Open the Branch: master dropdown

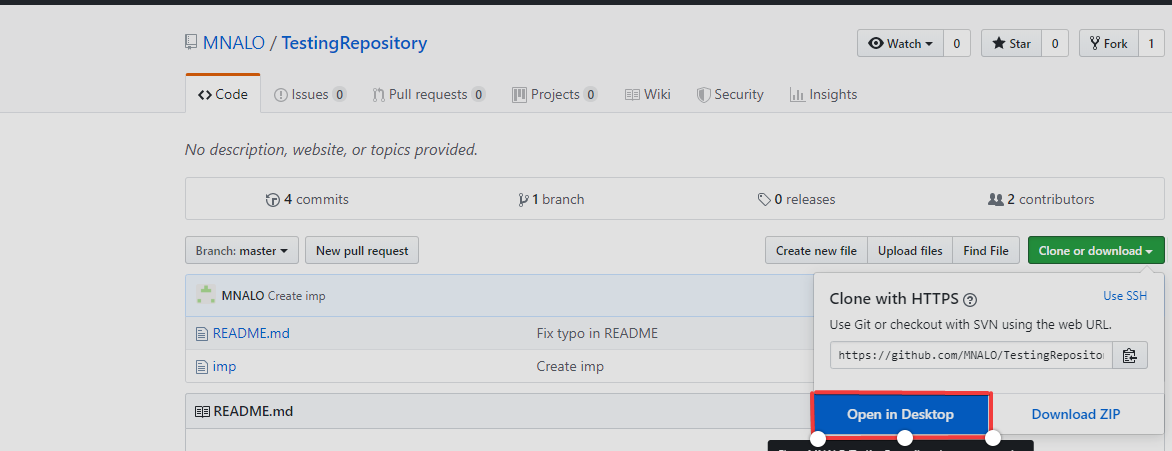[x=242, y=251]
